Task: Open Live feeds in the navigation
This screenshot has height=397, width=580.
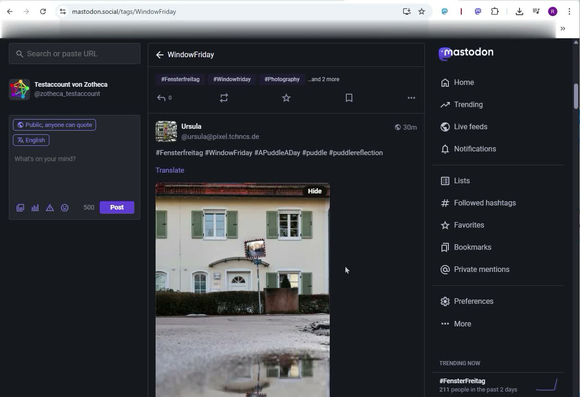Action: pos(464,127)
